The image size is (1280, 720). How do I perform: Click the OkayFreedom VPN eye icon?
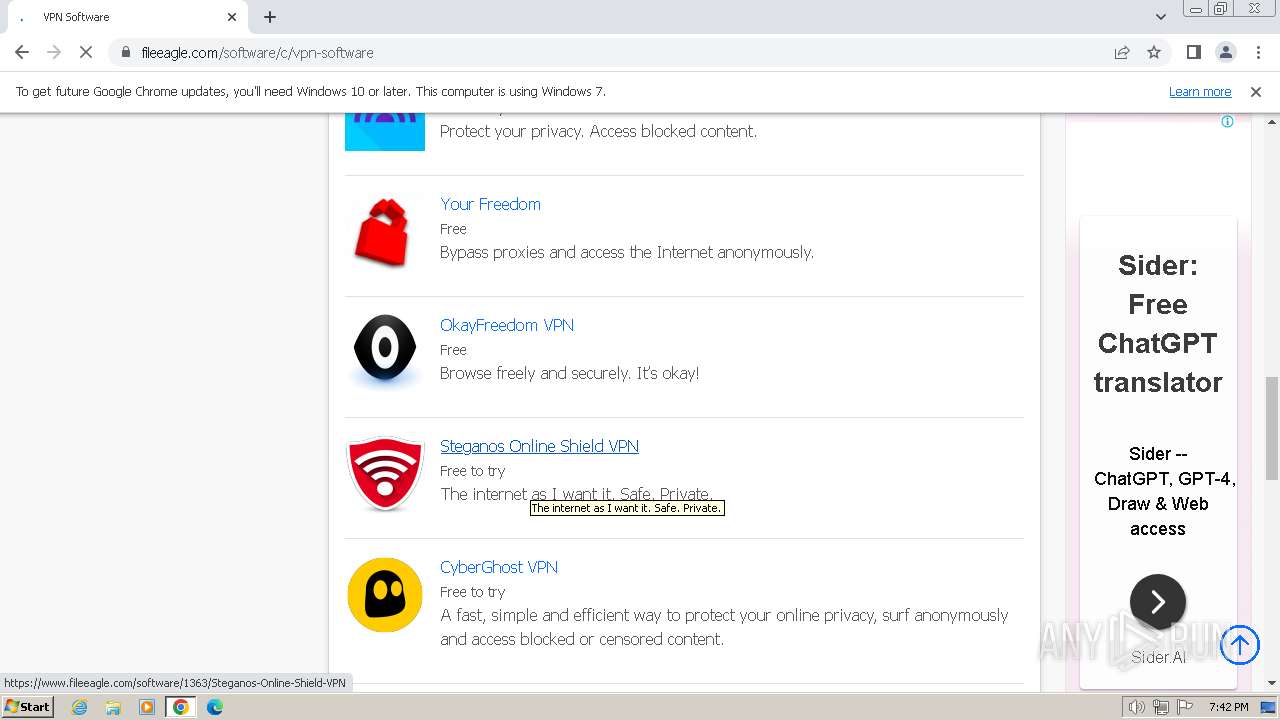pyautogui.click(x=385, y=351)
